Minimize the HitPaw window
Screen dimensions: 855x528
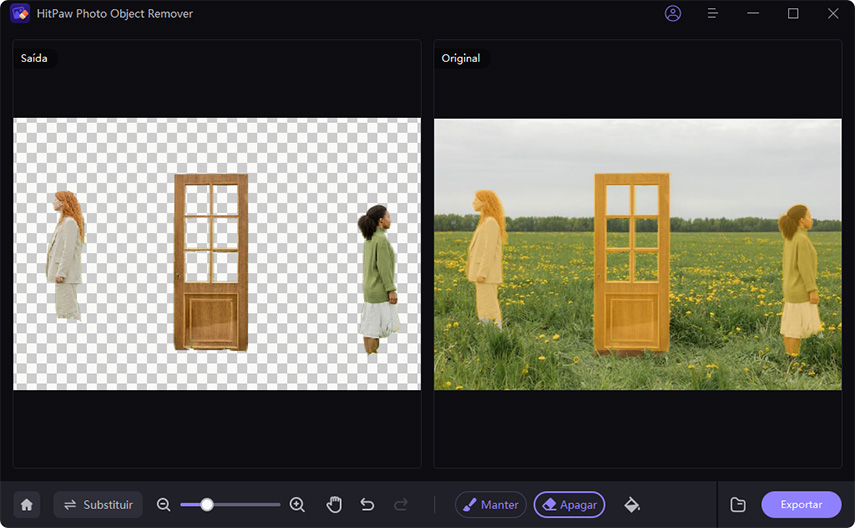click(753, 13)
